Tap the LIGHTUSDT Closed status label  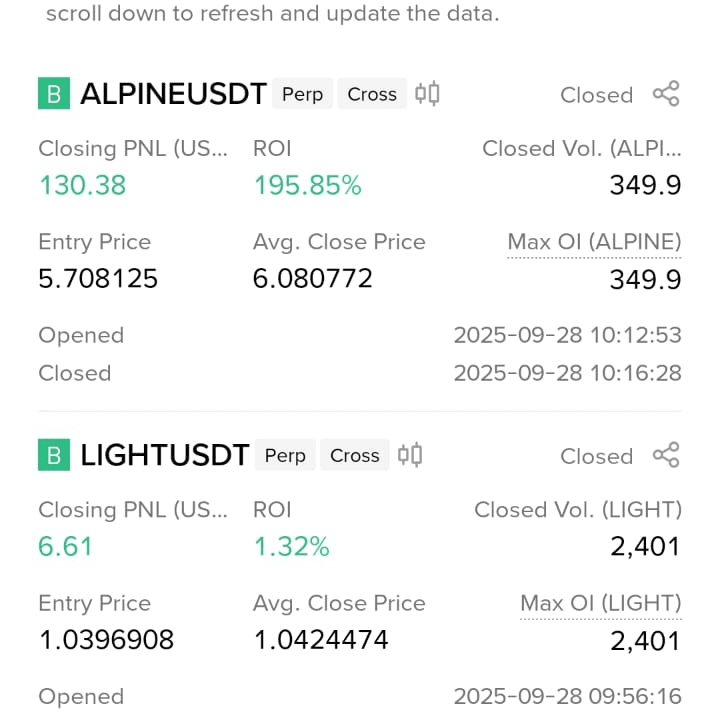point(596,457)
